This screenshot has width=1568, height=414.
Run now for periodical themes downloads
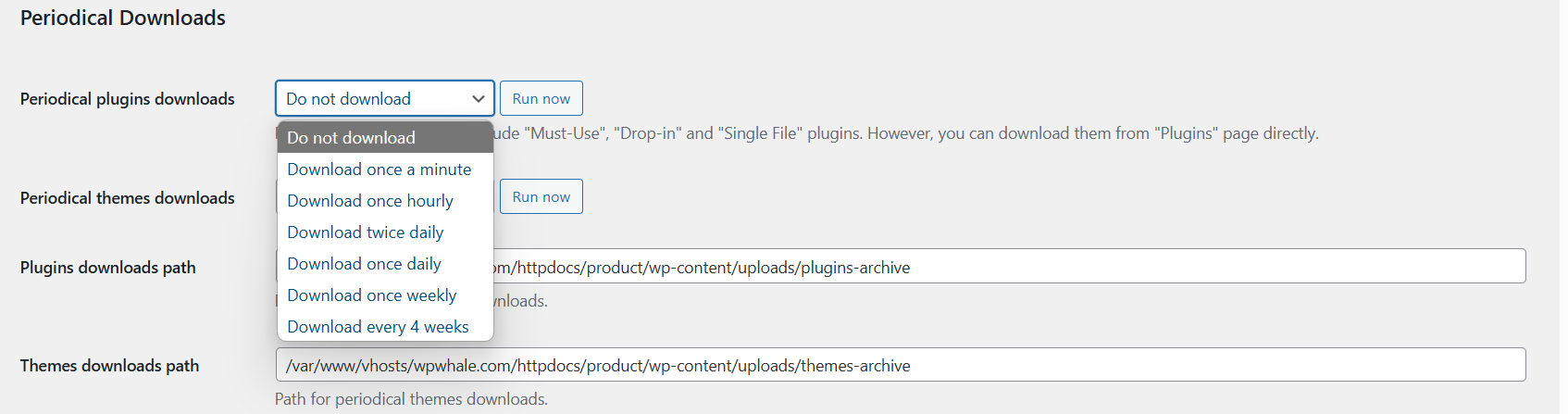point(541,196)
